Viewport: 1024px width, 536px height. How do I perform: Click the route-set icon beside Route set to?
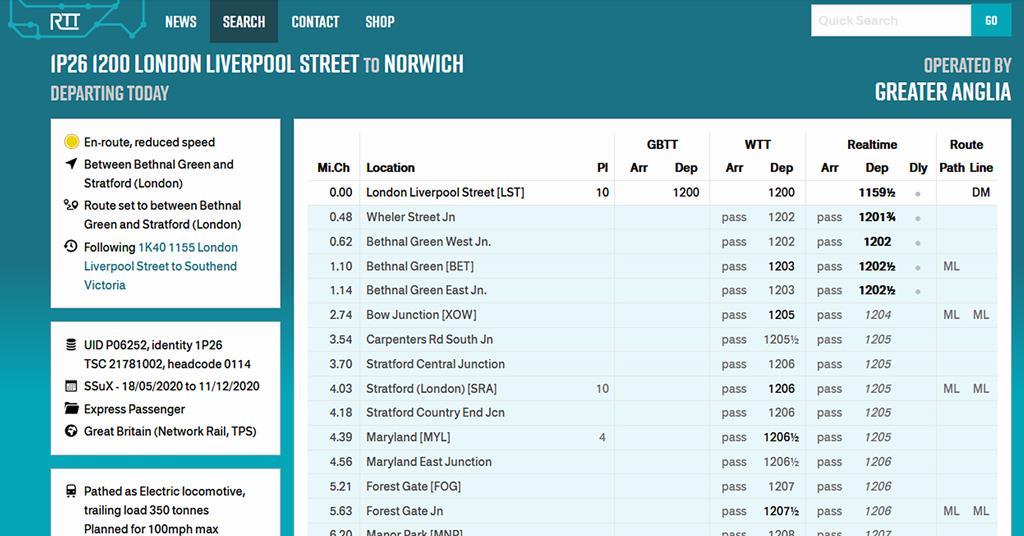tap(71, 205)
